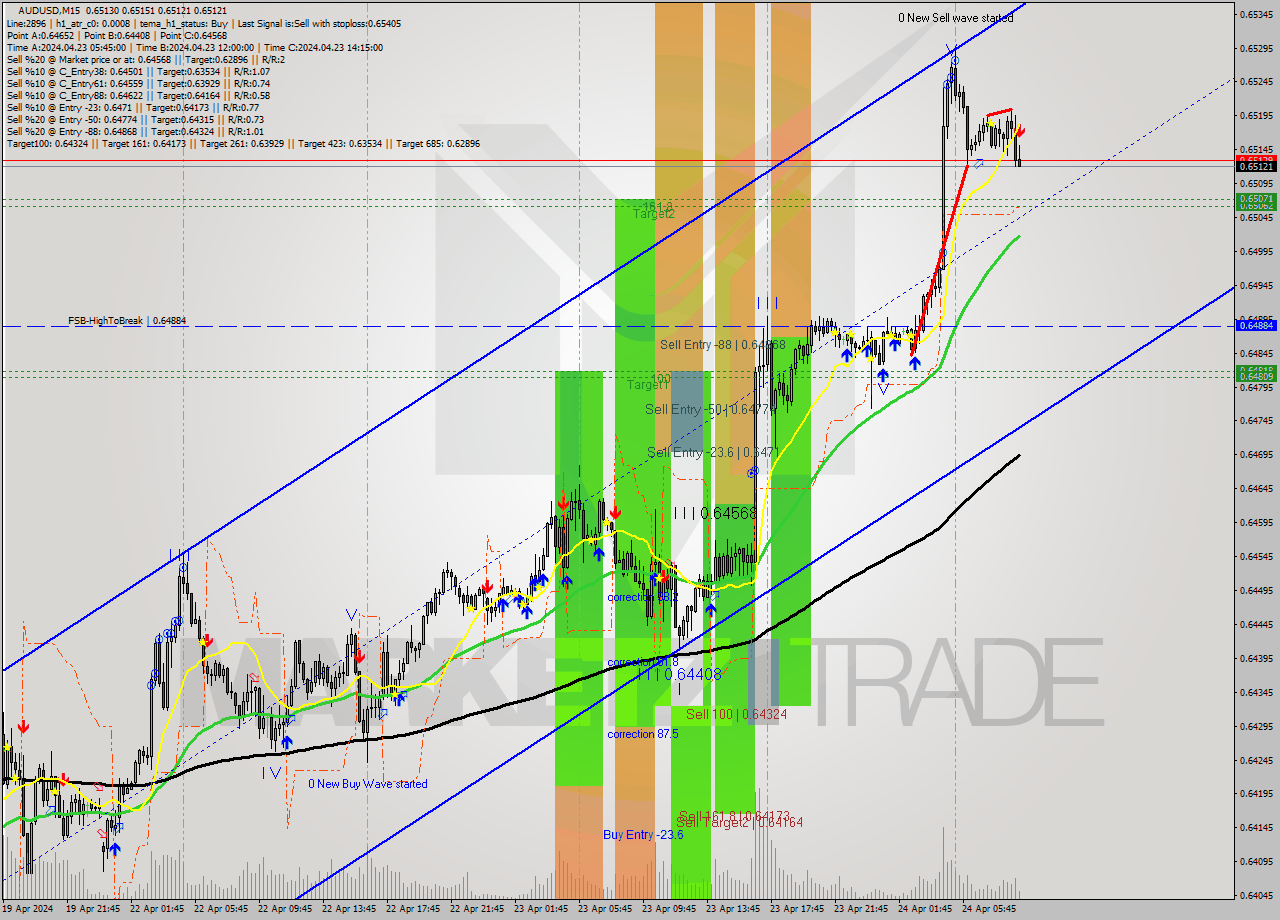1280x920 pixels.
Task: Select the 'Sell Entry -88 | 0.64868' label
Action: [722, 345]
